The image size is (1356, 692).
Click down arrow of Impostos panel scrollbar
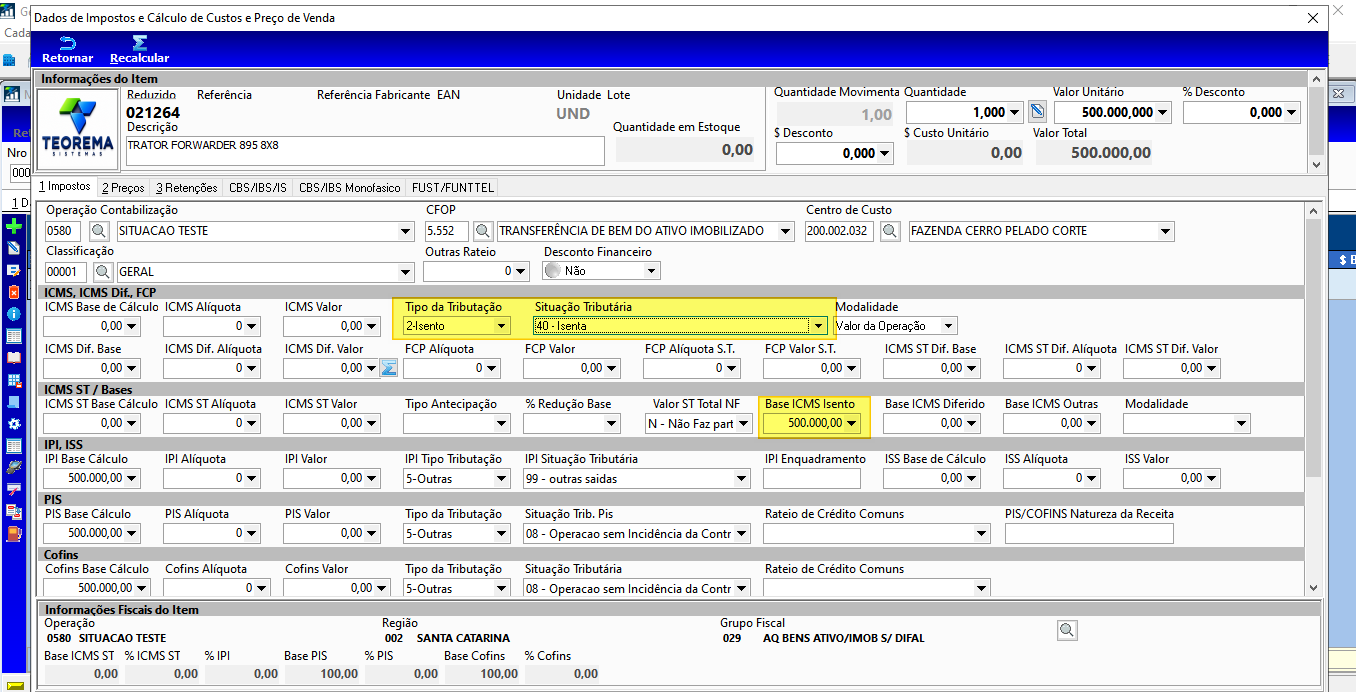point(1312,590)
